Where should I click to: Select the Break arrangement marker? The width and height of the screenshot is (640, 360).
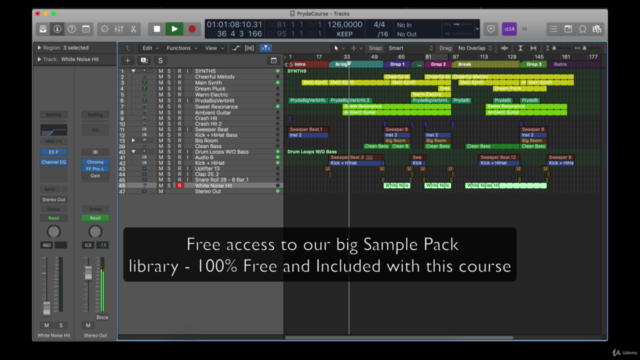point(485,64)
